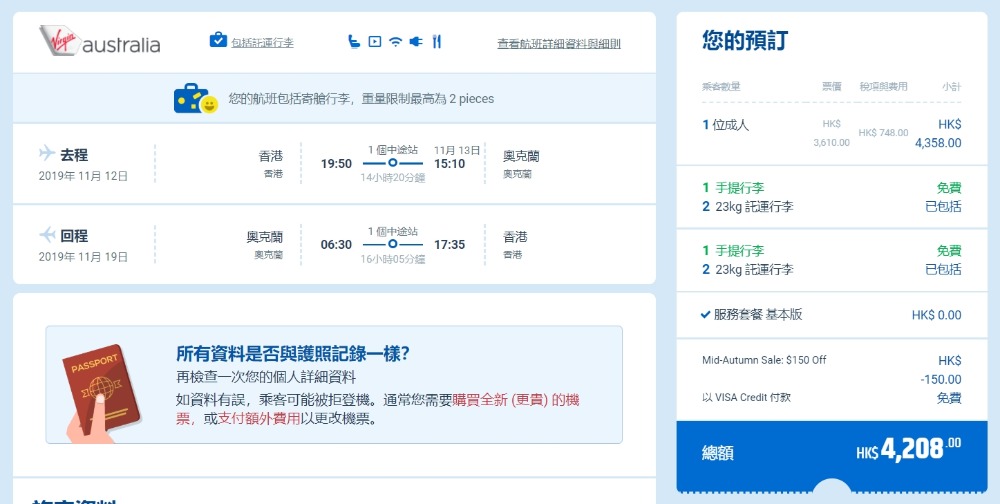Click the seat amenity icon
This screenshot has height=504, width=1000.
click(x=353, y=42)
